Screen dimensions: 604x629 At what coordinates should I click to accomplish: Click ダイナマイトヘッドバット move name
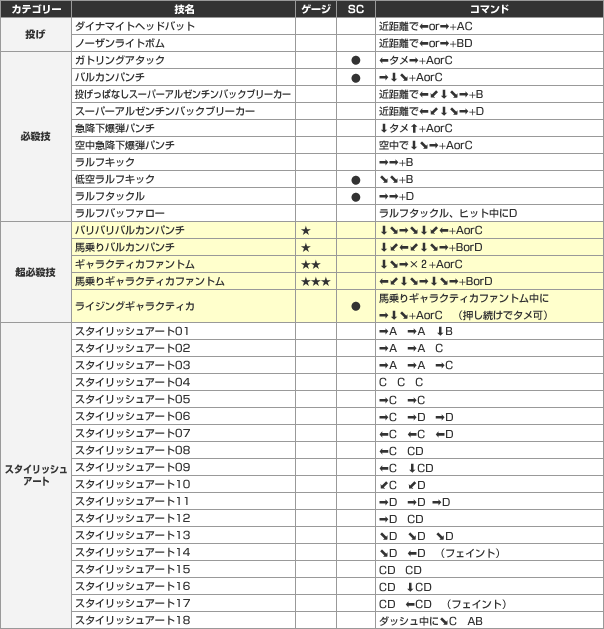coord(135,26)
